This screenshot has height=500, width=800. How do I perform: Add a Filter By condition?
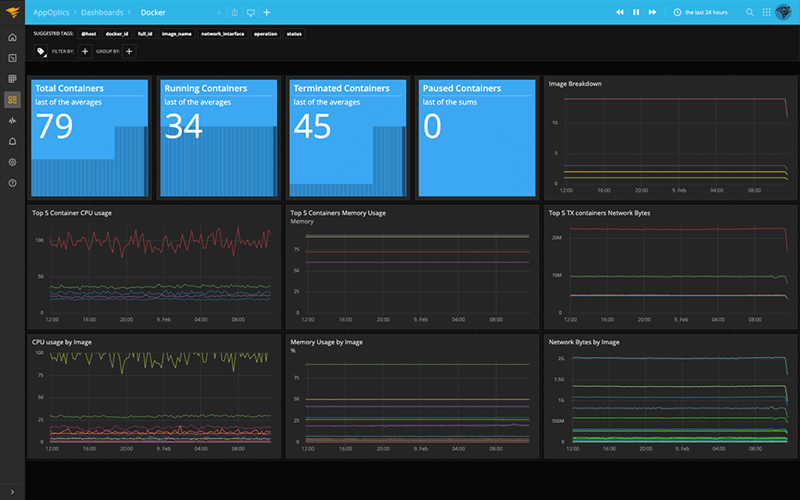click(x=85, y=51)
